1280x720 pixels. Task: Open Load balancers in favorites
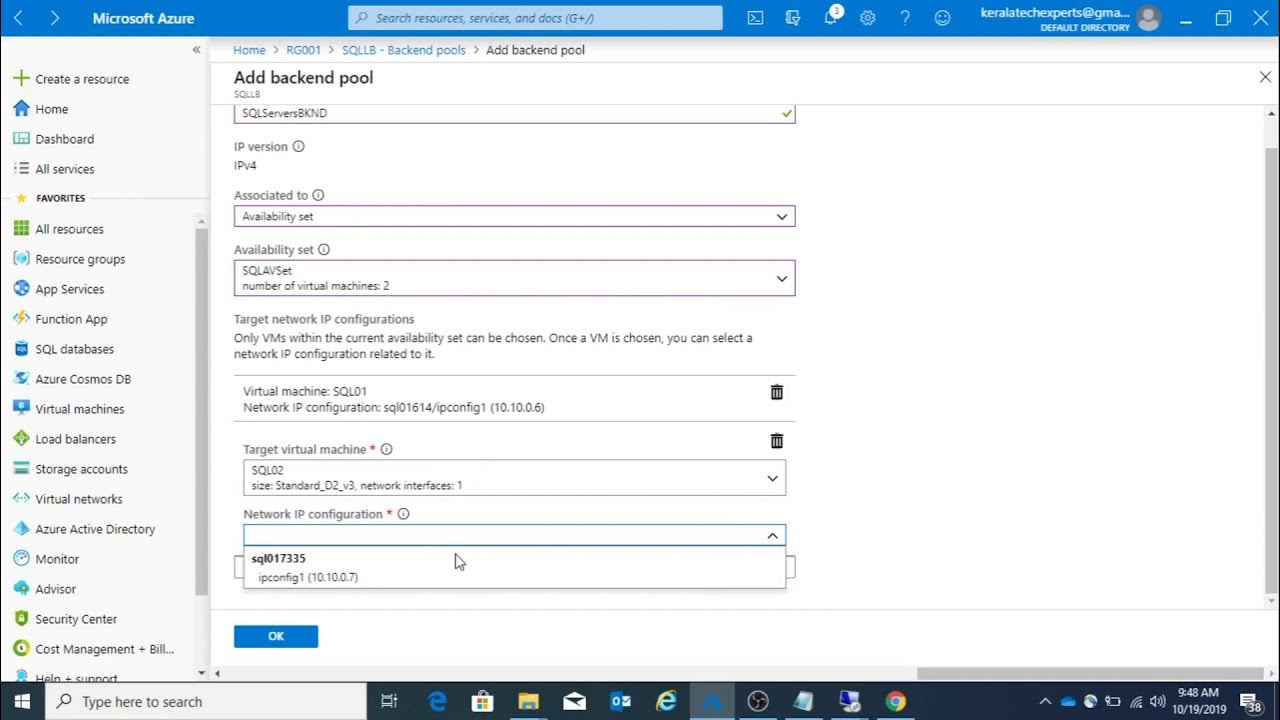pos(76,439)
